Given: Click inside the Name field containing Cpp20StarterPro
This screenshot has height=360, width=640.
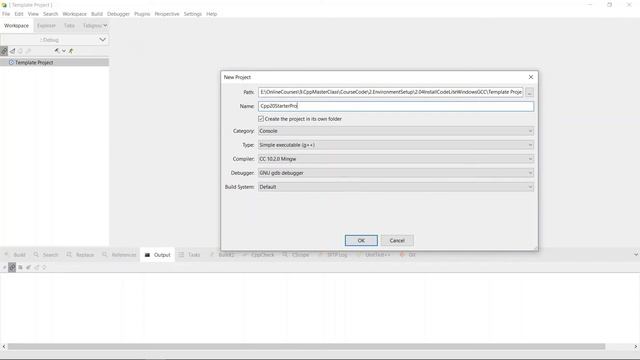Looking at the screenshot, I should 396,106.
